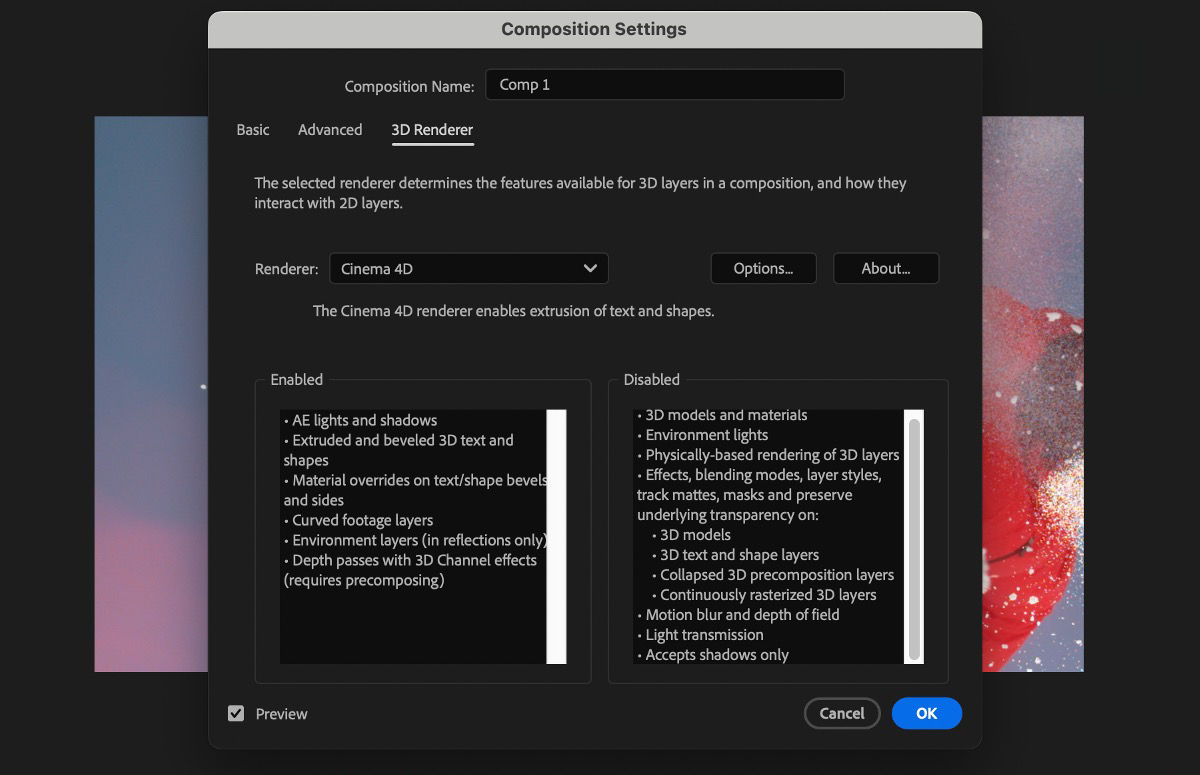This screenshot has height=775, width=1200.
Task: Open the Advanced tab
Action: tap(330, 130)
